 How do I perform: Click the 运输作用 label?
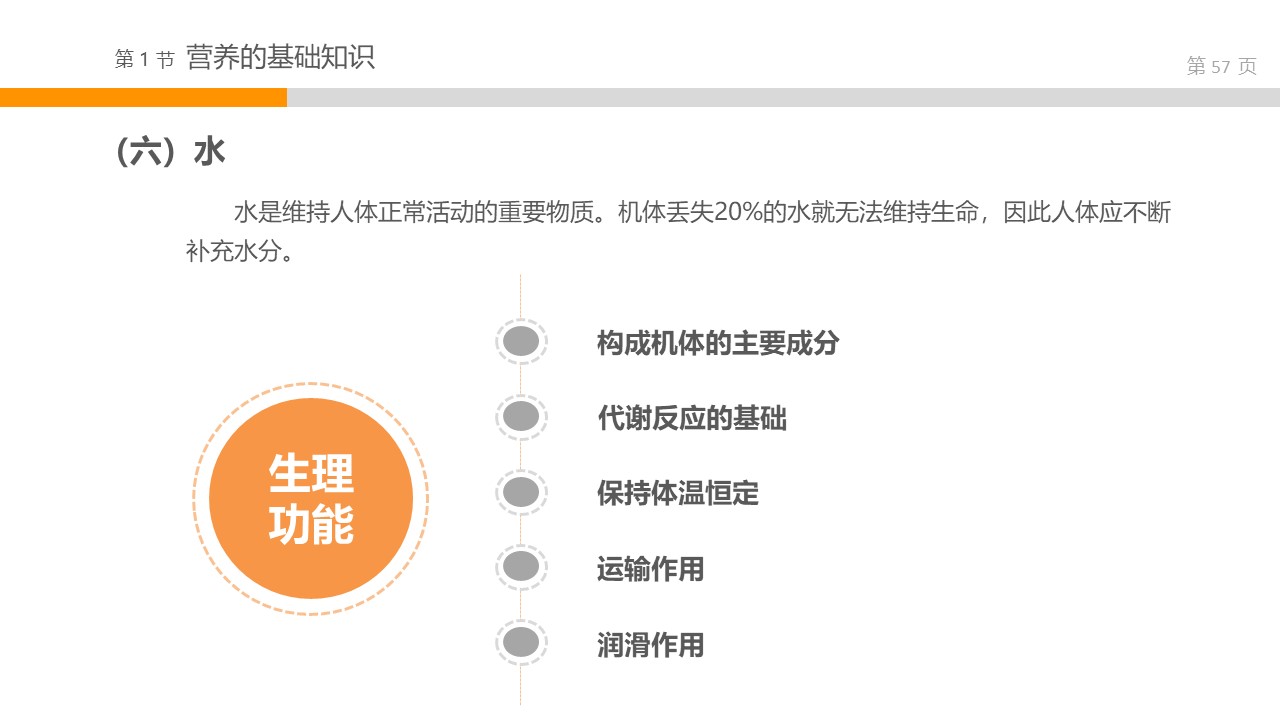pyautogui.click(x=650, y=568)
